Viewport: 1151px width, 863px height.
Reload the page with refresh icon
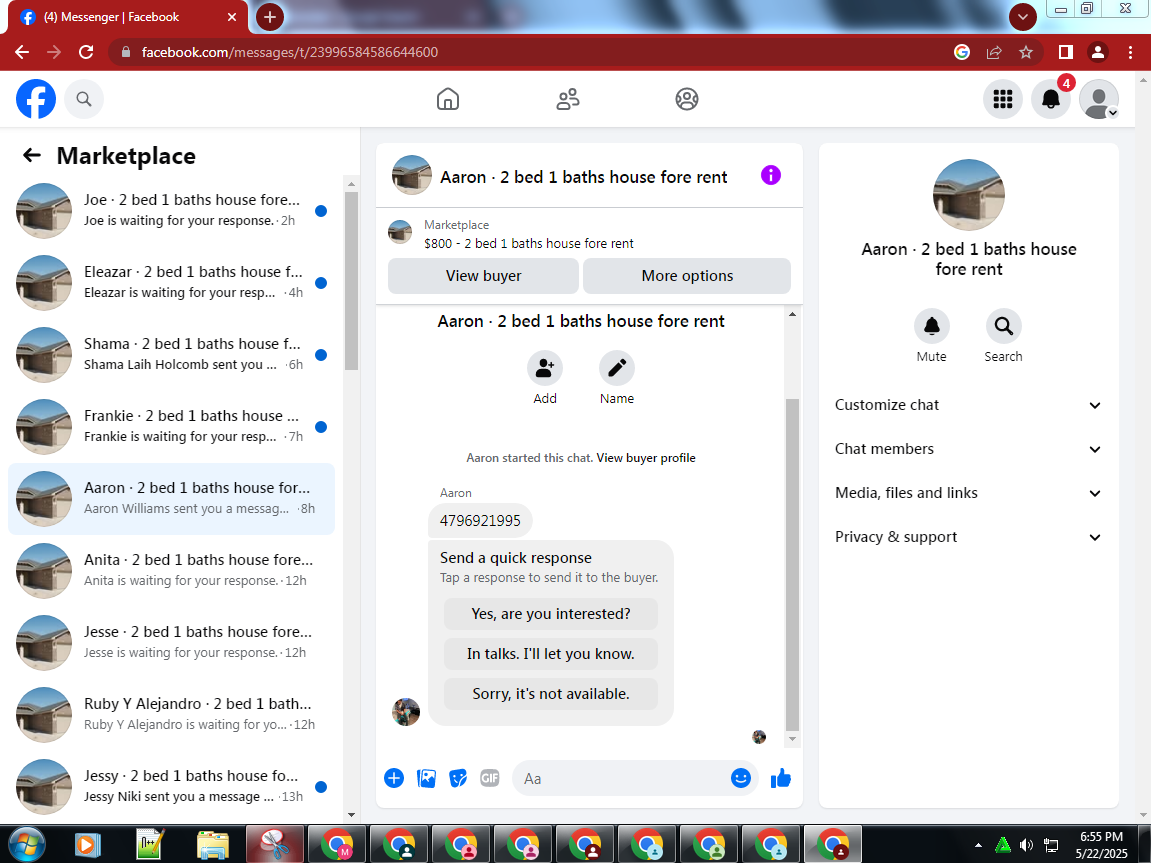tap(86, 52)
